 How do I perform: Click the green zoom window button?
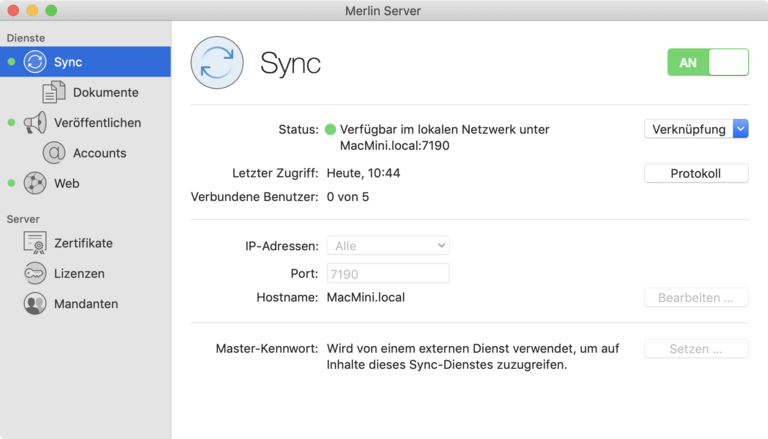coord(51,10)
